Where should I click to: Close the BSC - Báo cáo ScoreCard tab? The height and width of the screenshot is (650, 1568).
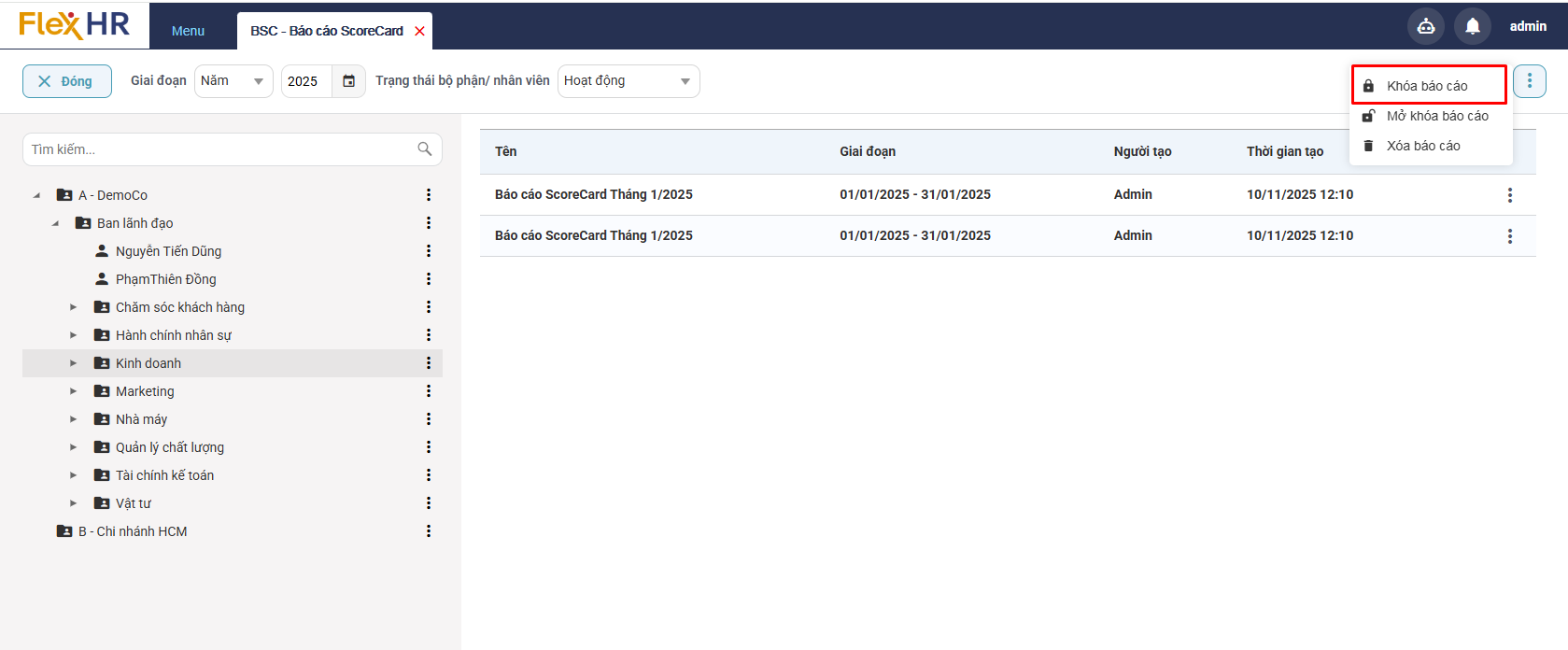pos(420,31)
